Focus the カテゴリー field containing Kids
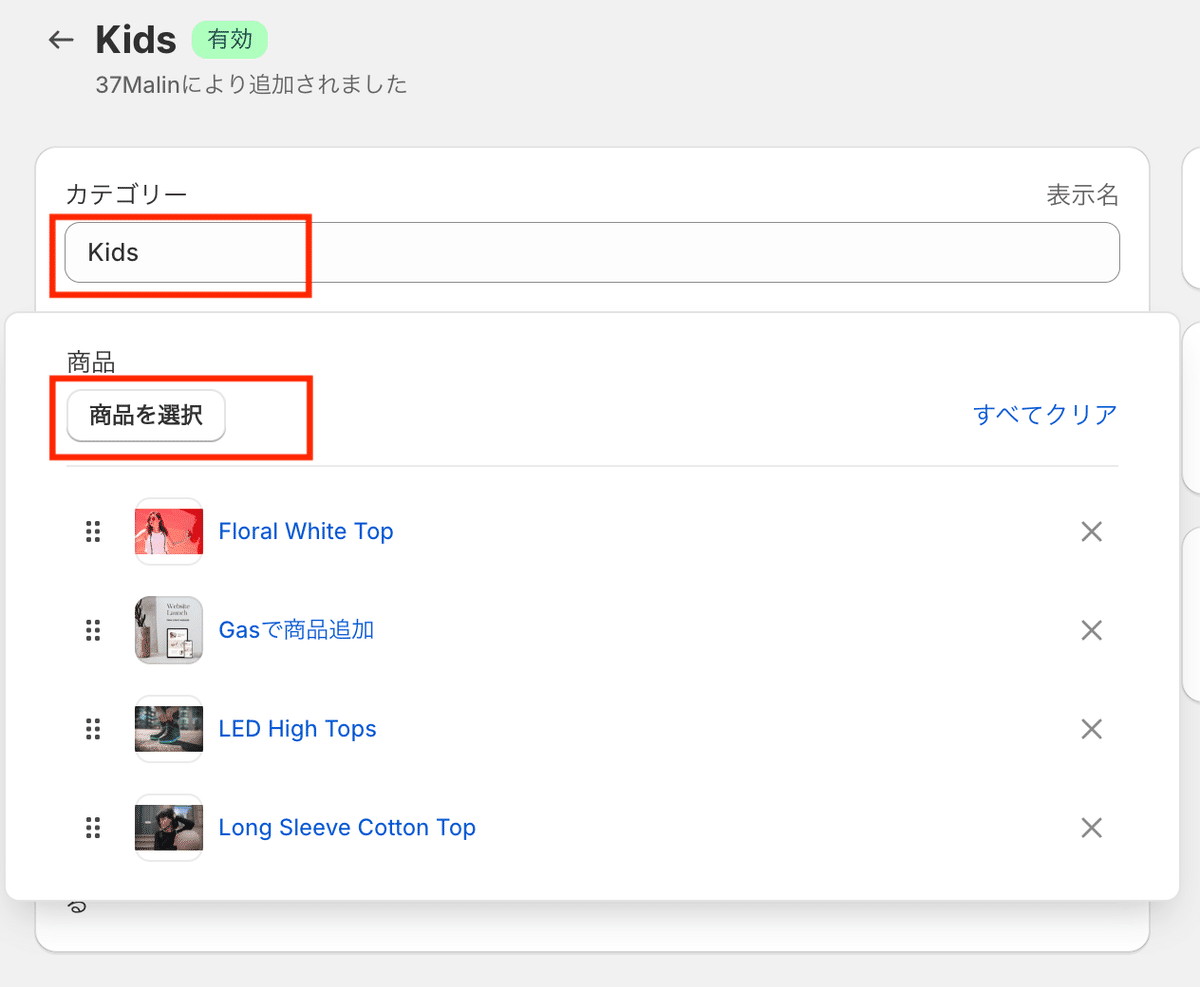Viewport: 1200px width, 987px height. click(592, 252)
